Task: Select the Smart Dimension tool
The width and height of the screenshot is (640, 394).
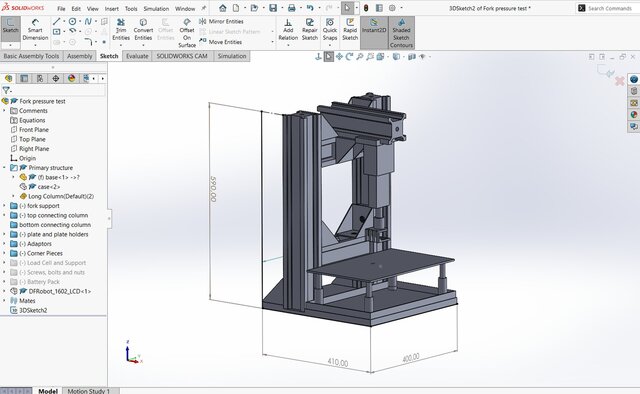Action: (x=35, y=30)
